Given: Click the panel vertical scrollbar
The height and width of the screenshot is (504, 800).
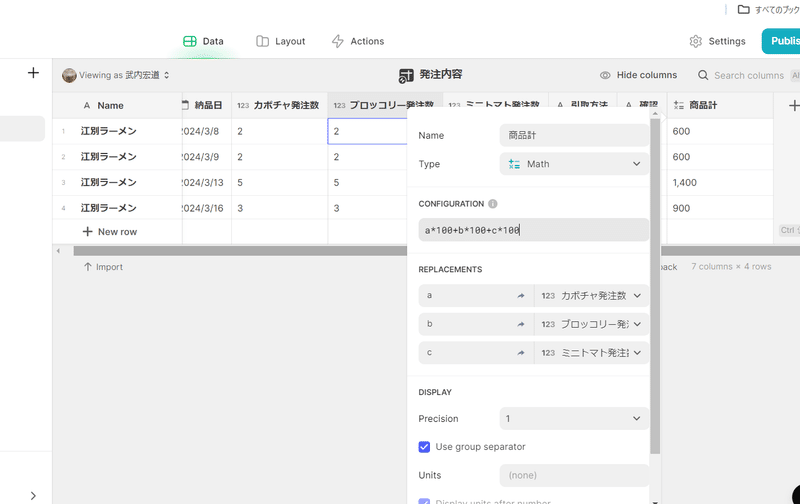Looking at the screenshot, I should coord(655,286).
